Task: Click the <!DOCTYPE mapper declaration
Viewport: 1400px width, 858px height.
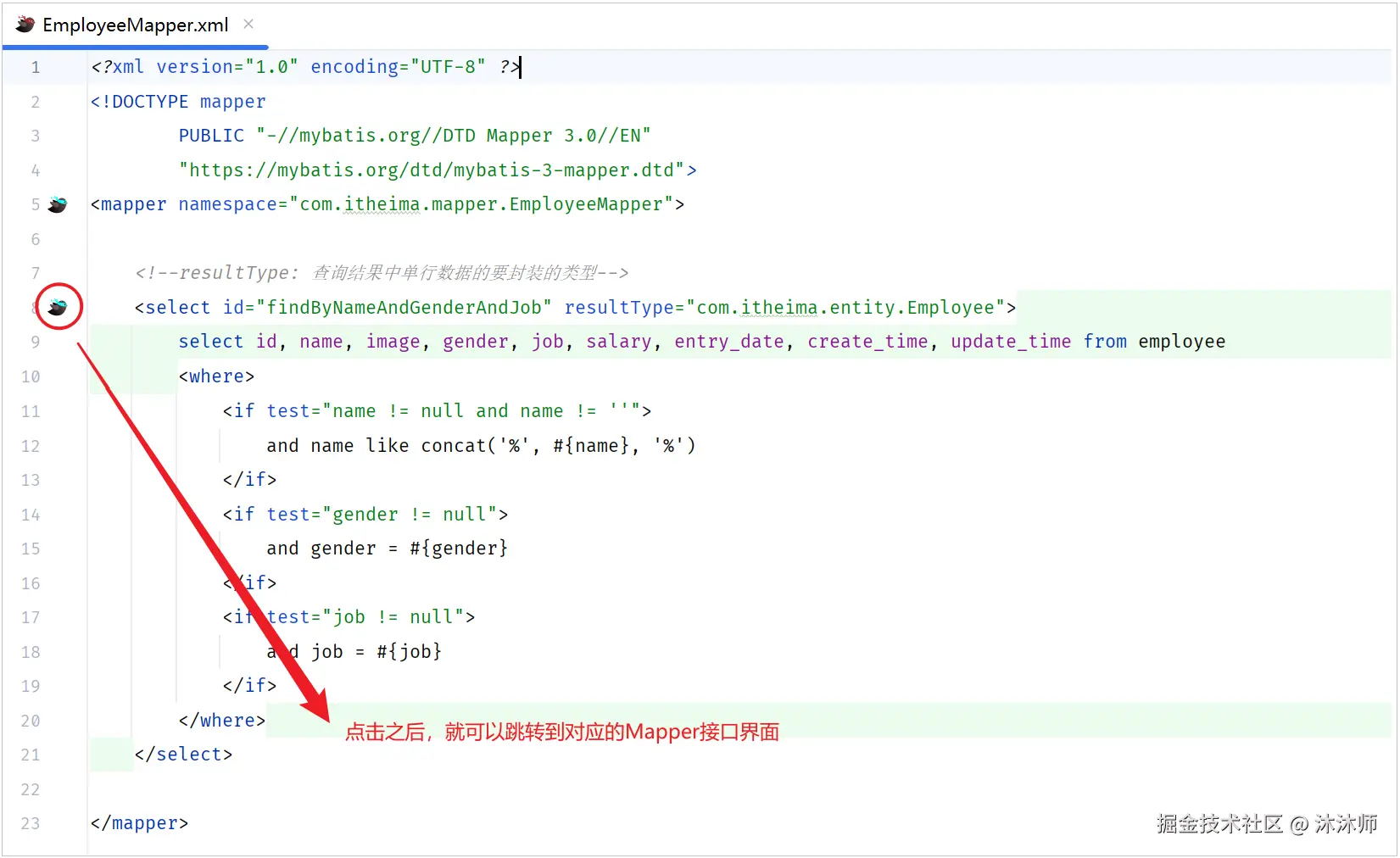Action: (178, 101)
